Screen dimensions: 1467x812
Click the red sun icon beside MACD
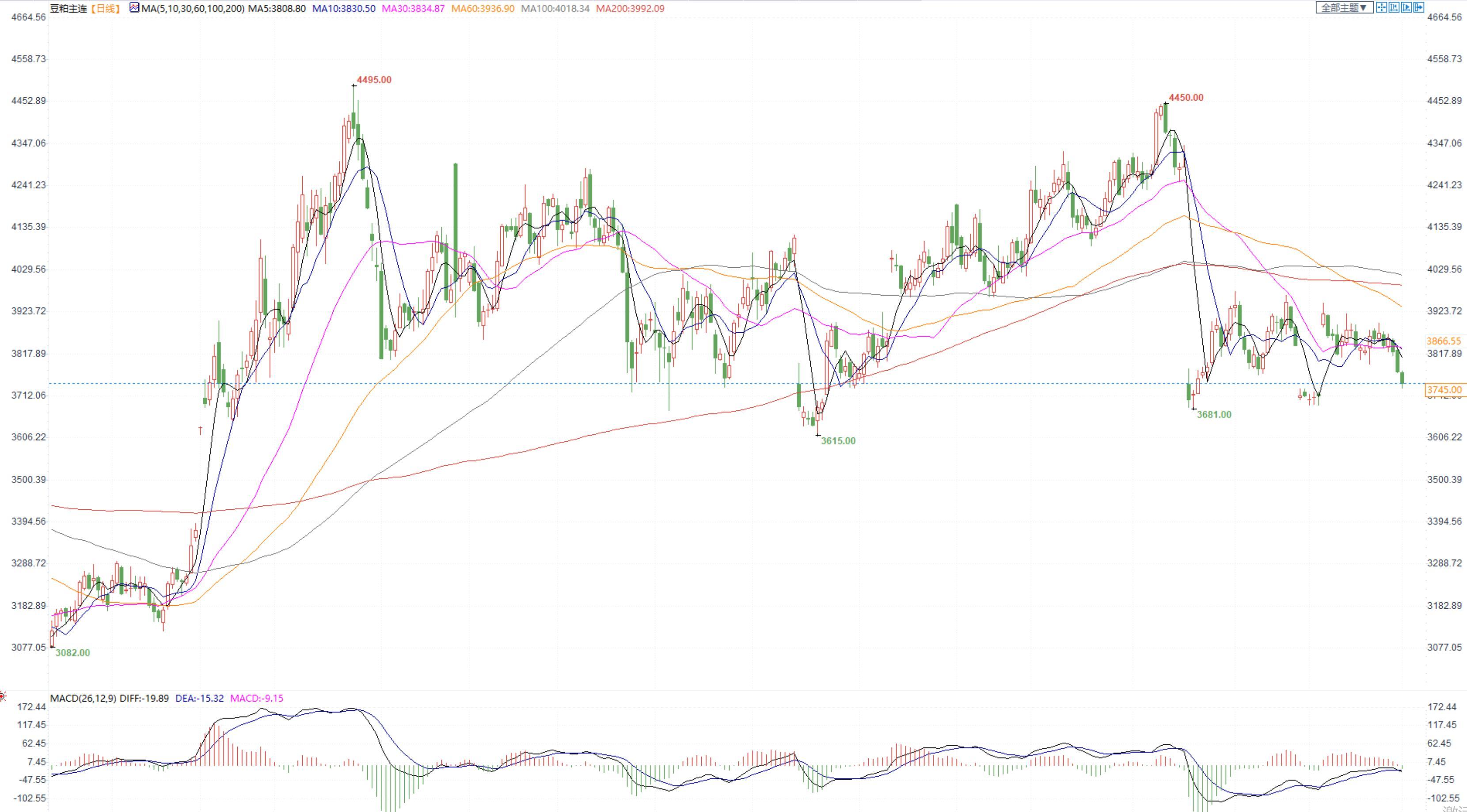coord(3,696)
